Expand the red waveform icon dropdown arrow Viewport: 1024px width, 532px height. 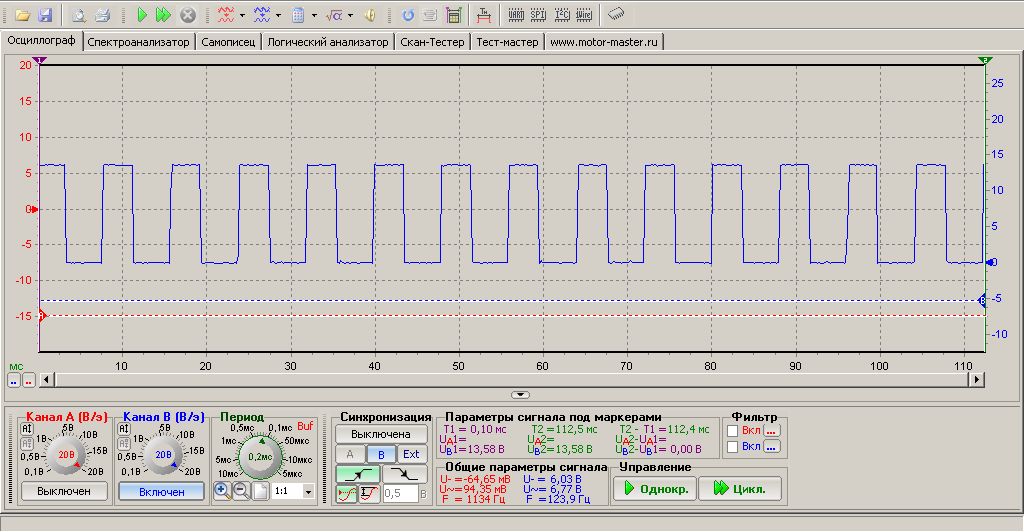pos(242,15)
